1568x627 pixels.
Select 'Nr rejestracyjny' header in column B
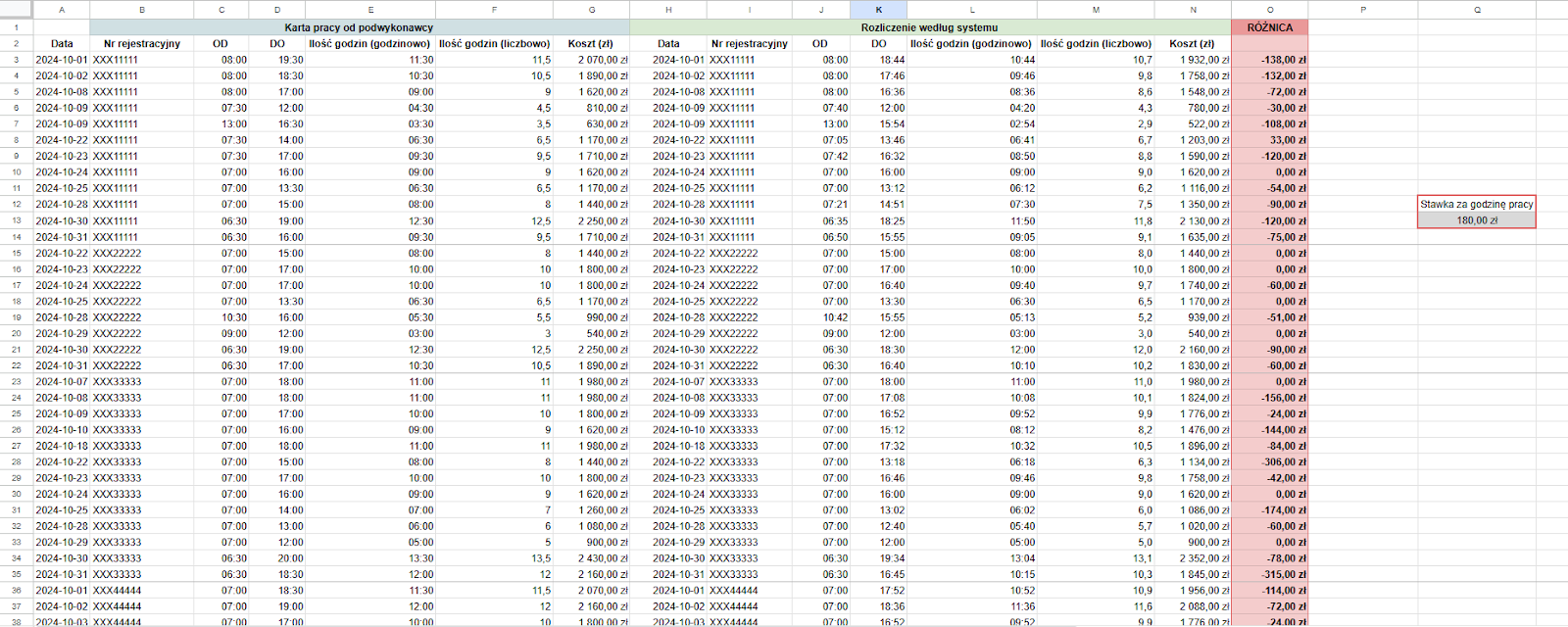[142, 43]
